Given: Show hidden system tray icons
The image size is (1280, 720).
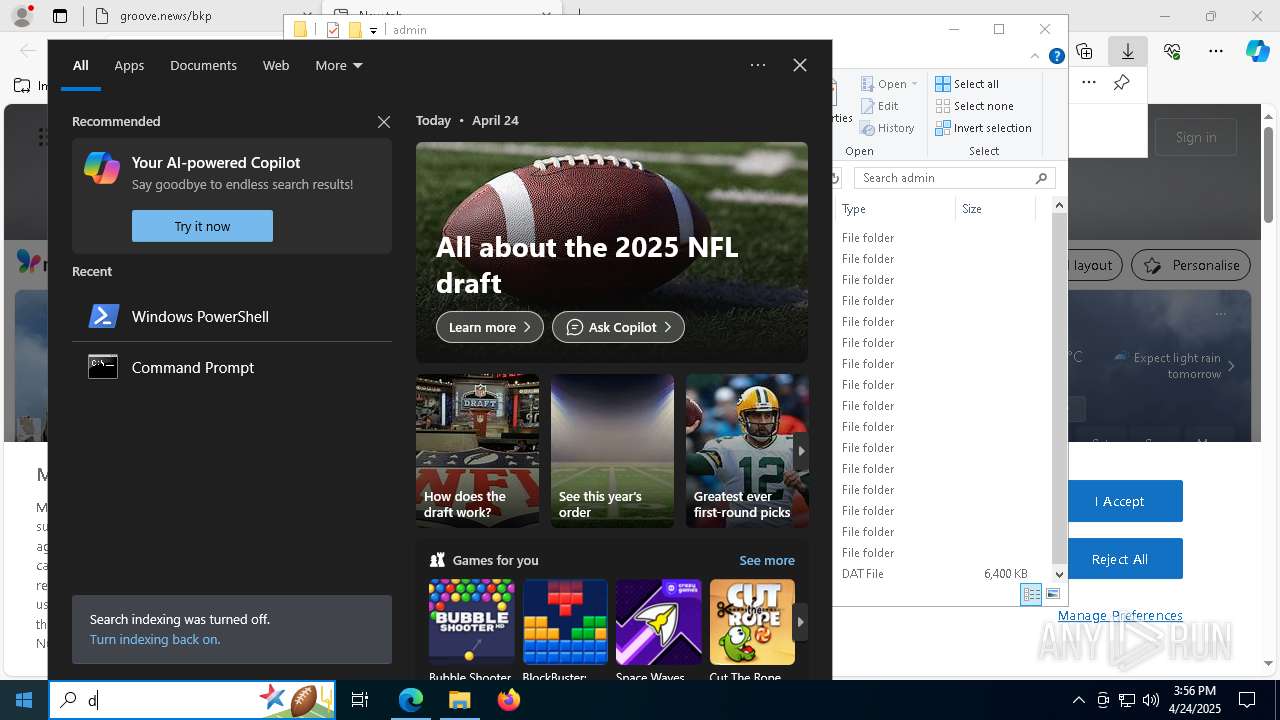Looking at the screenshot, I should (1078, 700).
